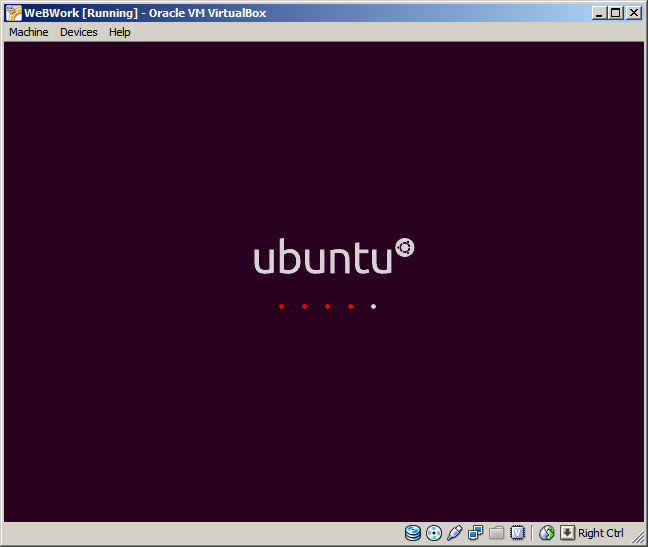Click the virtualization features chip icon
This screenshot has width=648, height=547.
pos(517,533)
